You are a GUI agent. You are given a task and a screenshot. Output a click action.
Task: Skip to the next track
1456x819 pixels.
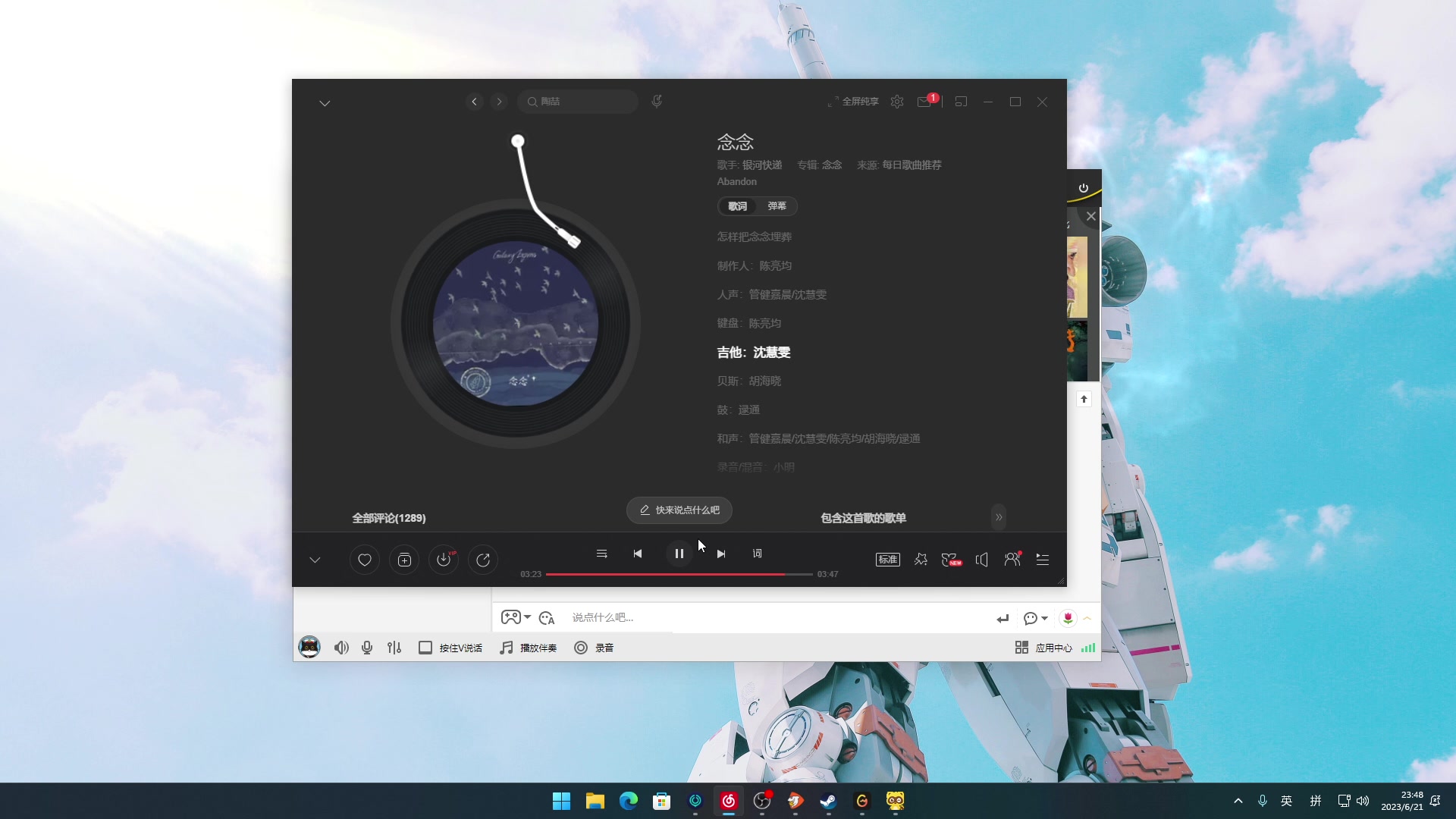[x=721, y=554]
